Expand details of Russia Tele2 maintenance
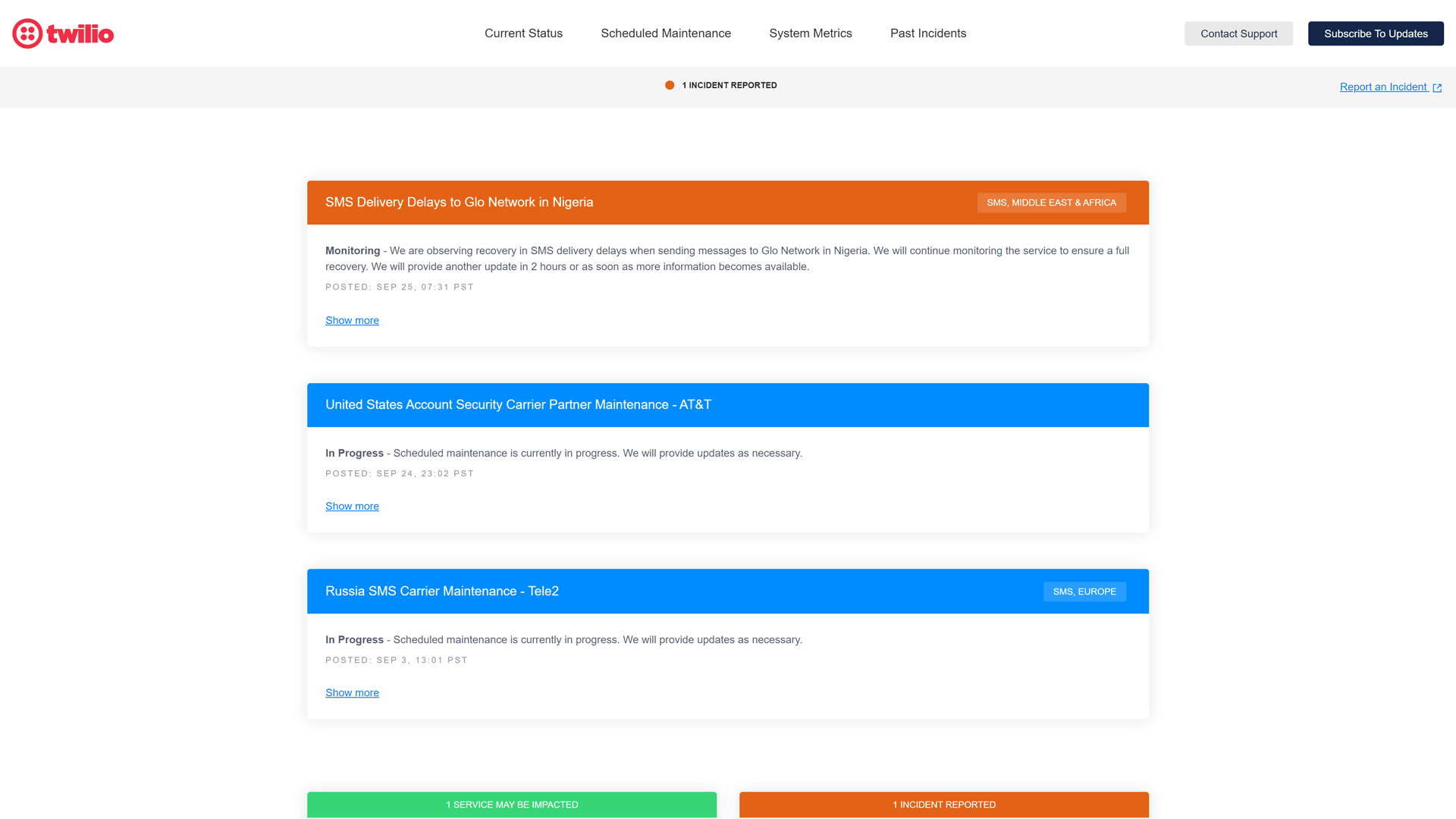This screenshot has height=819, width=1456. click(x=352, y=692)
